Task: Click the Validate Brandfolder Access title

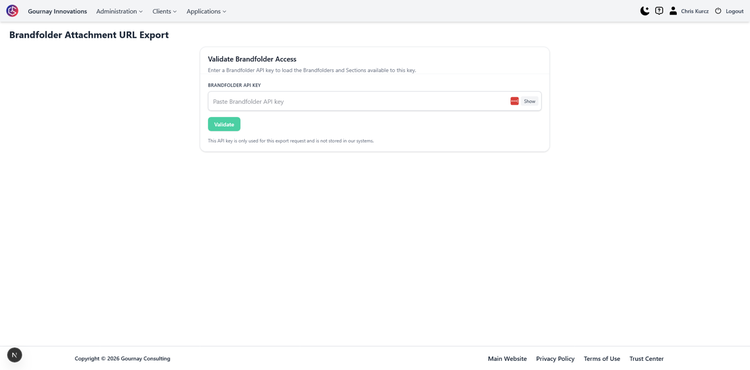Action: pos(252,59)
